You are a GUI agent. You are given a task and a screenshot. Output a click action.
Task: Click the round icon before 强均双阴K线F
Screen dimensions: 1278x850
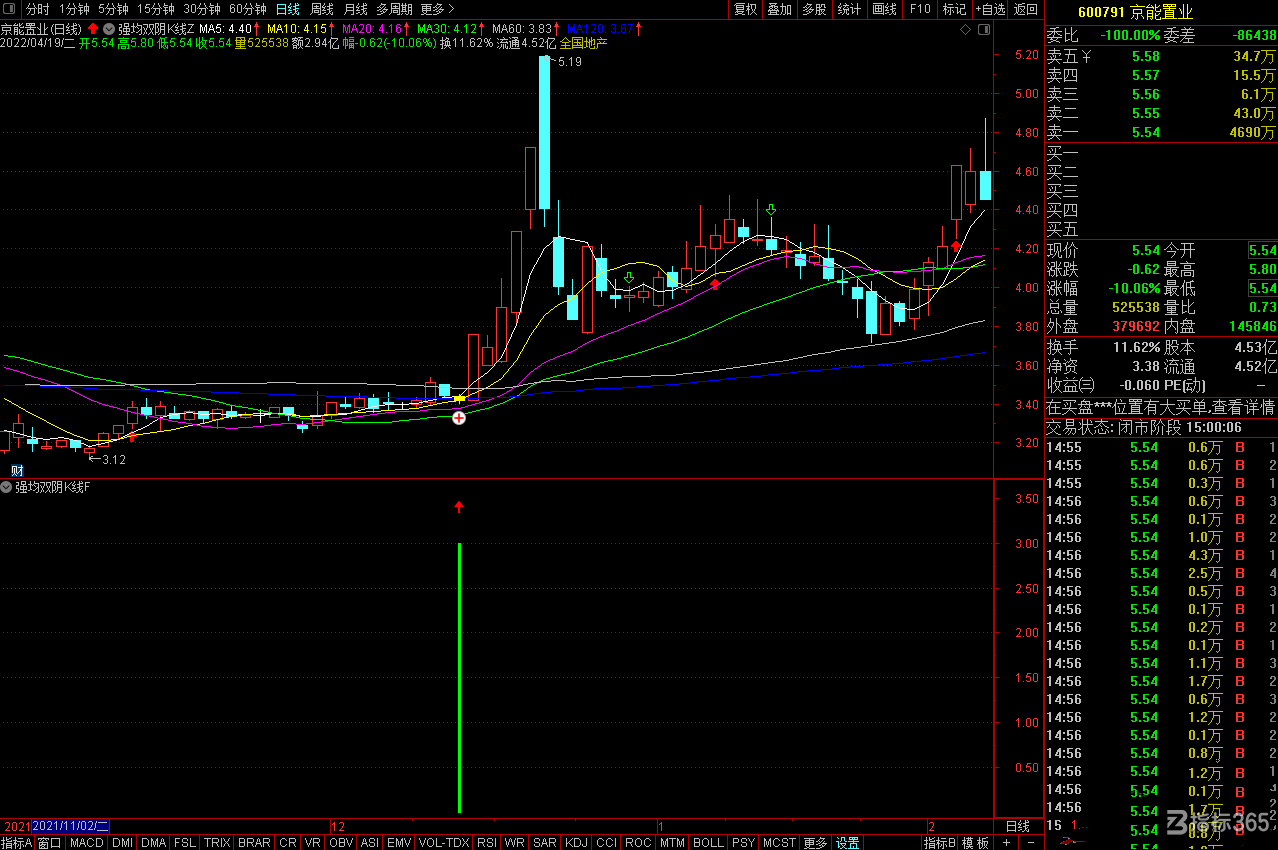tap(7, 487)
